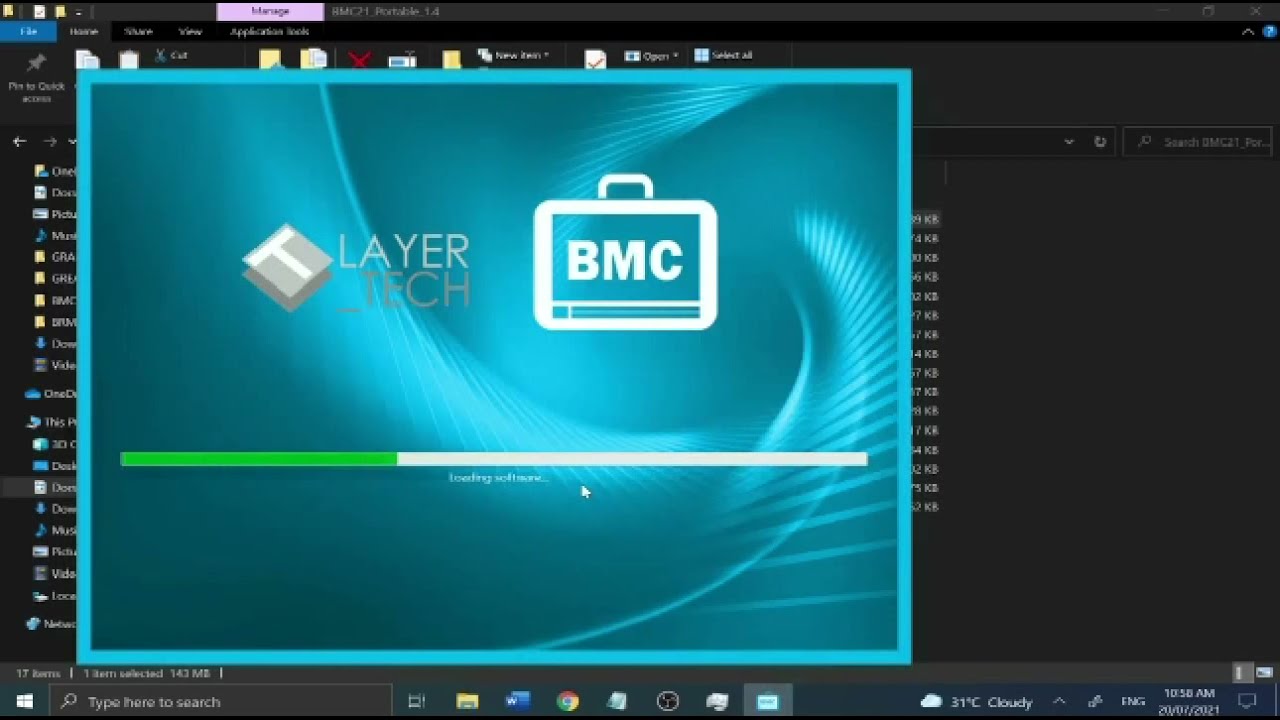Select Network in the sidebar
This screenshot has width=1280, height=720.
[x=52, y=624]
